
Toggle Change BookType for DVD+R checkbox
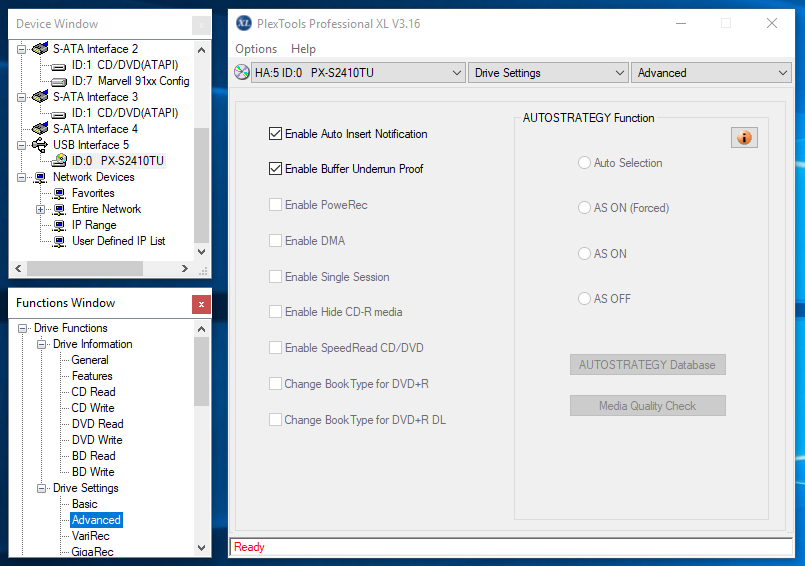coord(275,384)
